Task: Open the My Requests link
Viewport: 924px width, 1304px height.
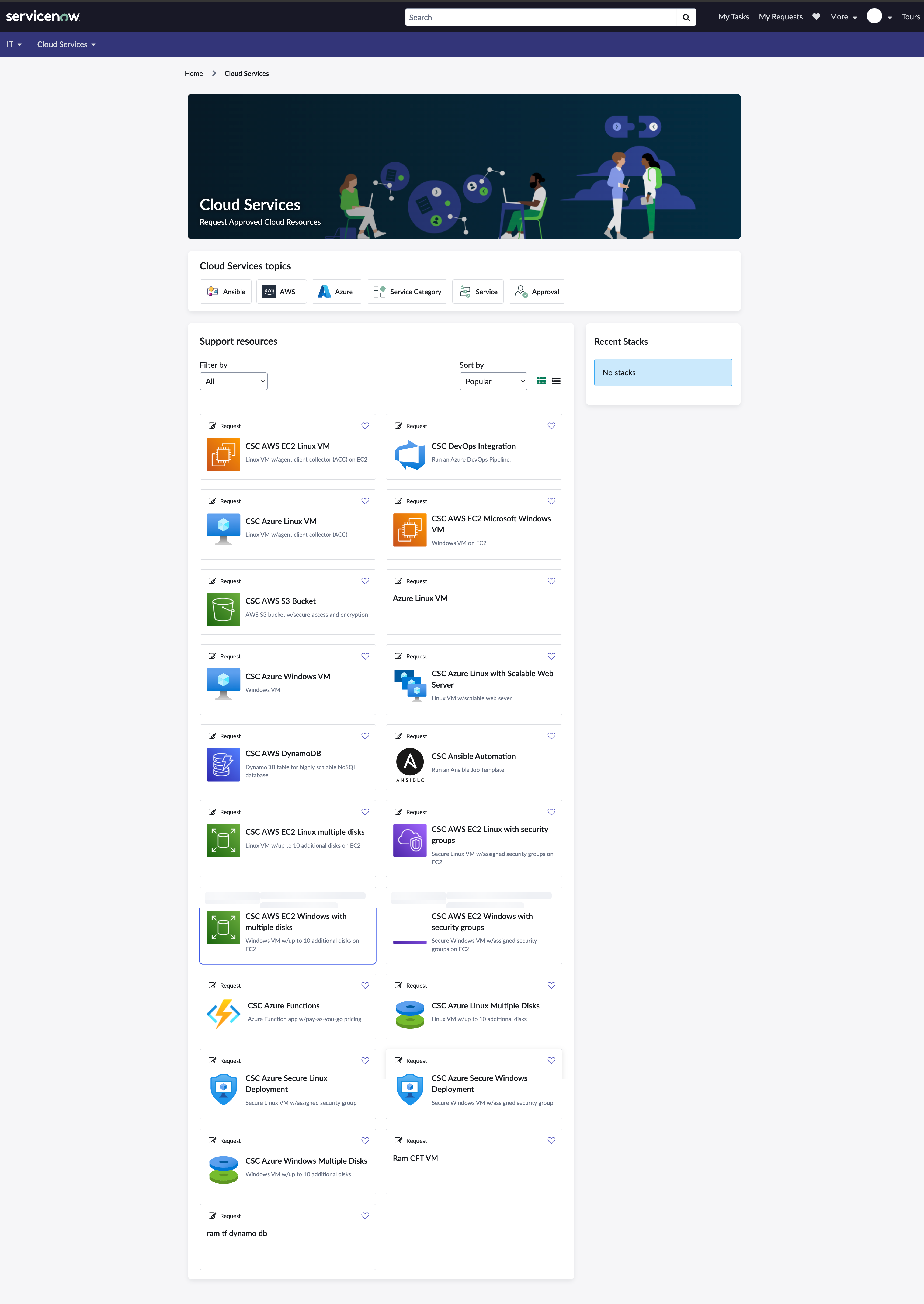Action: (780, 17)
